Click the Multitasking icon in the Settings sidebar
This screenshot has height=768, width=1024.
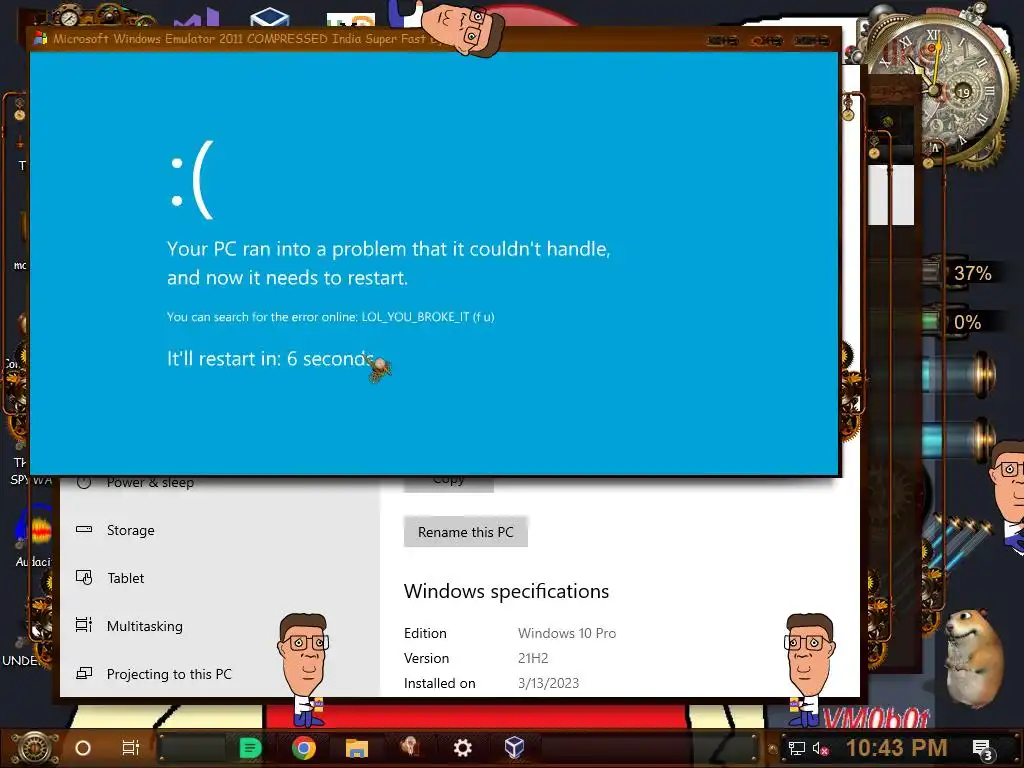pos(84,625)
